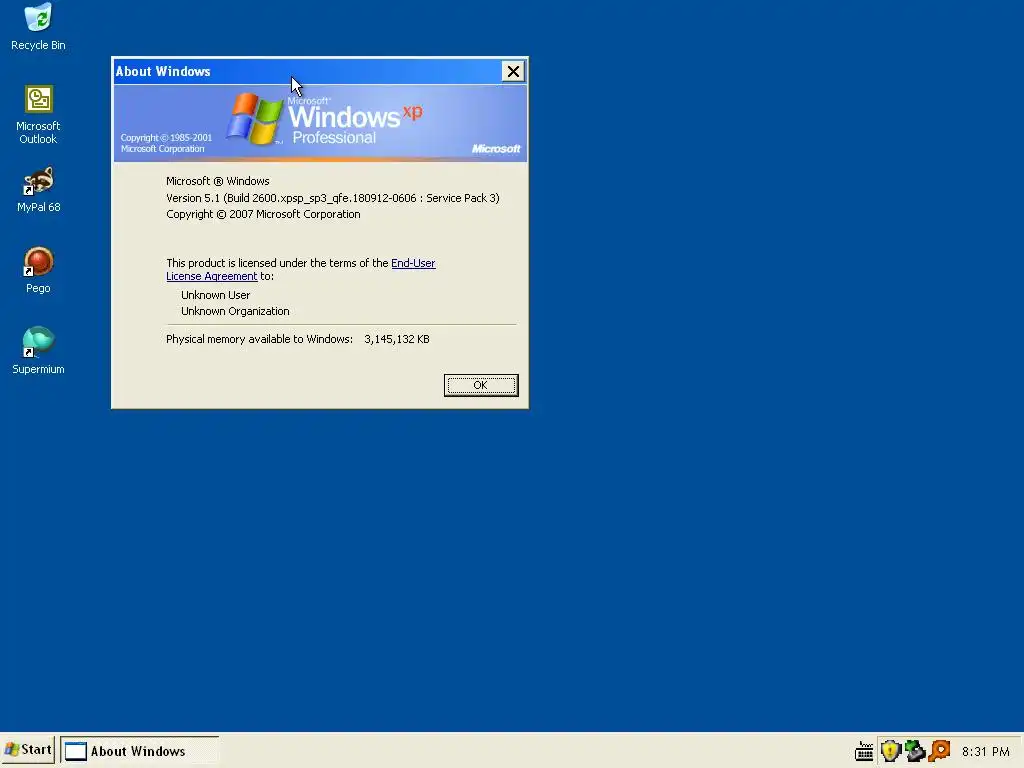Select the Microsoft Outlook desktop icon
The image size is (1024, 768).
(x=38, y=114)
